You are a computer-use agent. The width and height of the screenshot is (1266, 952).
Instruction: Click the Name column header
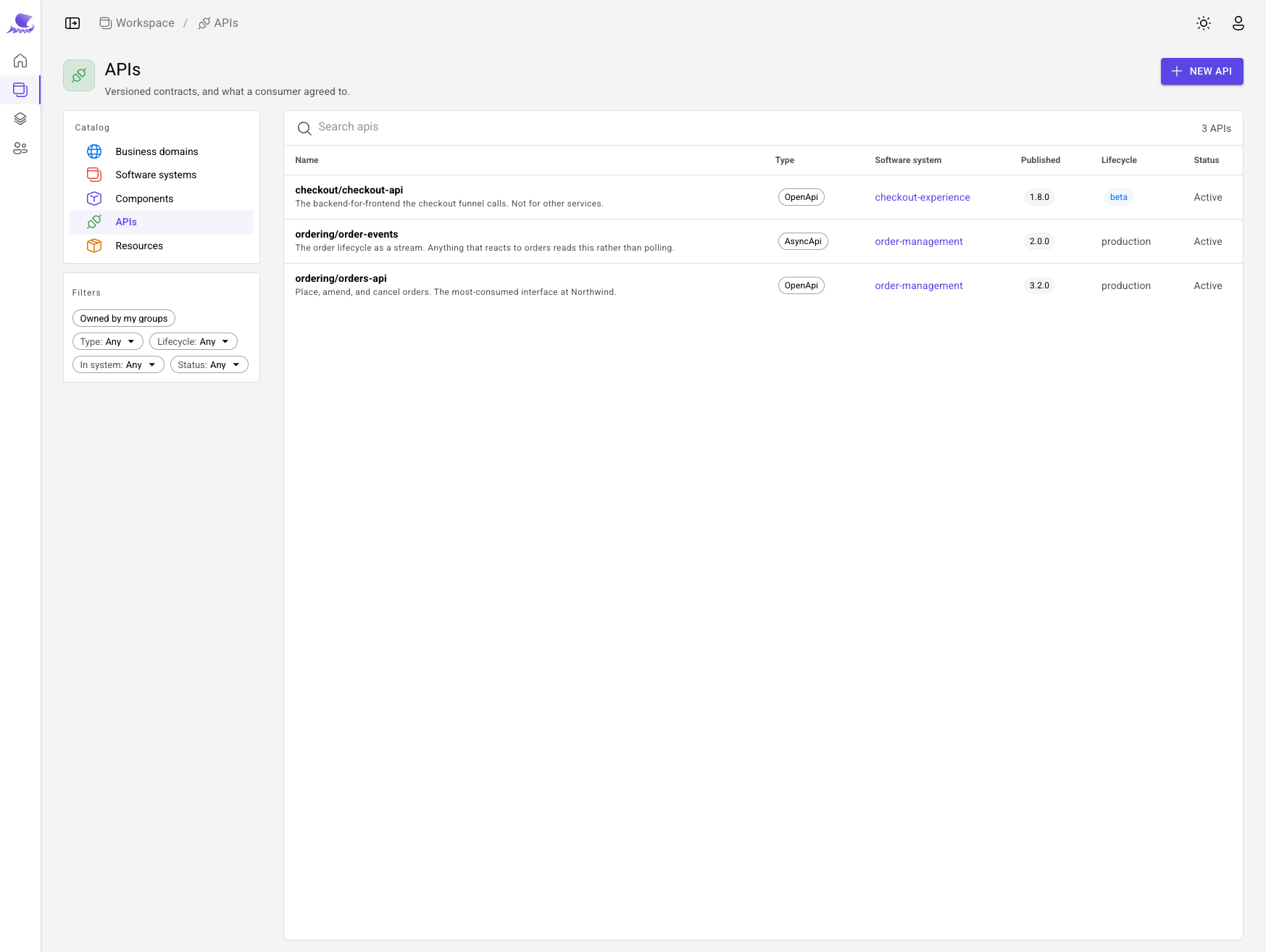pyautogui.click(x=307, y=160)
